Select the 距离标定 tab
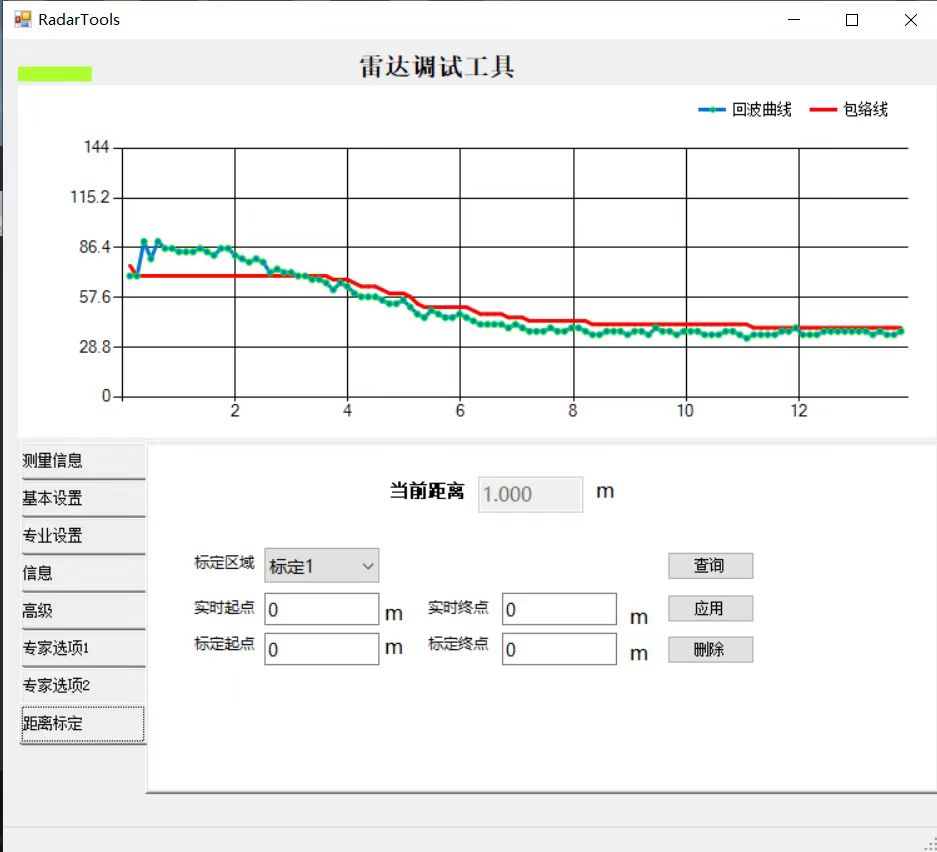Viewport: 937px width, 852px height. [82, 724]
